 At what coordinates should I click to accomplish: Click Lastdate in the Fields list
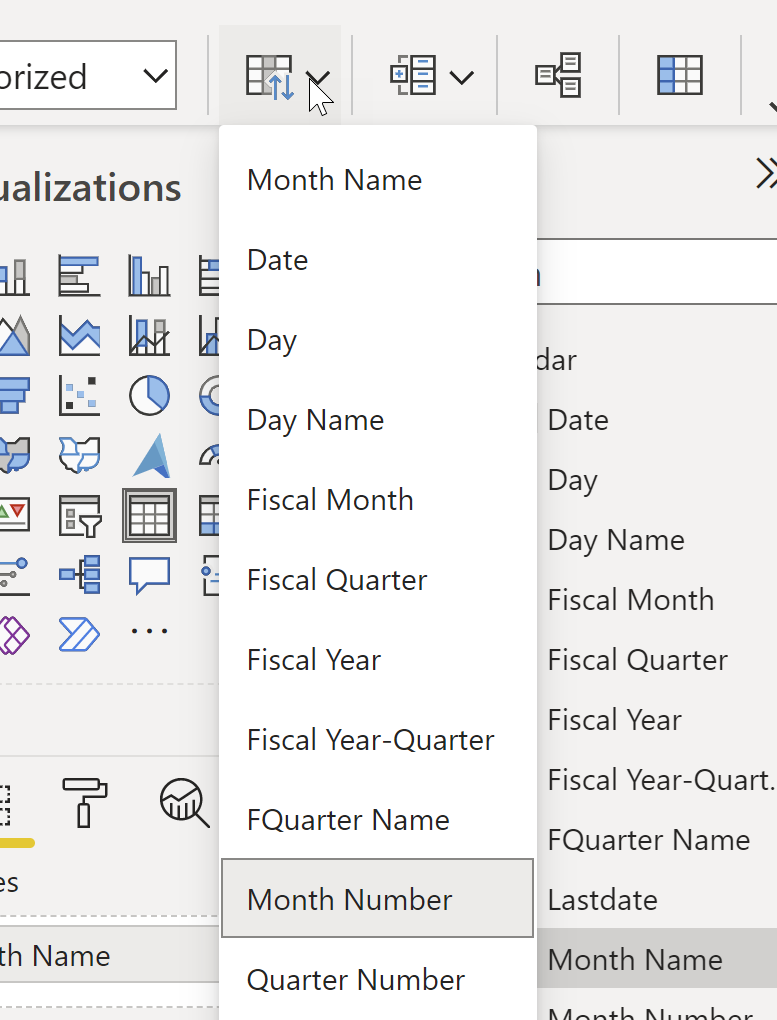(602, 899)
